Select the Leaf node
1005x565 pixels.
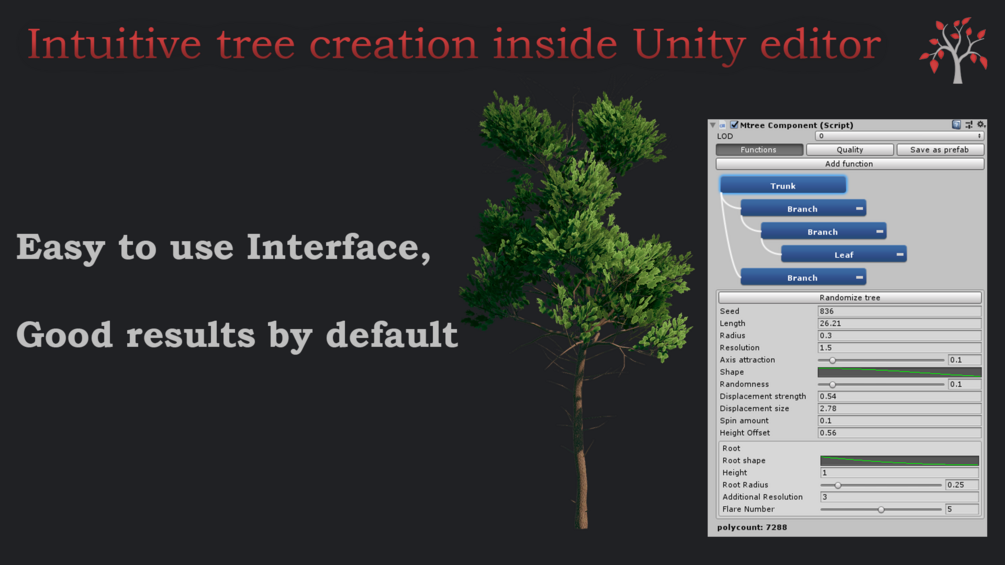pyautogui.click(x=843, y=254)
